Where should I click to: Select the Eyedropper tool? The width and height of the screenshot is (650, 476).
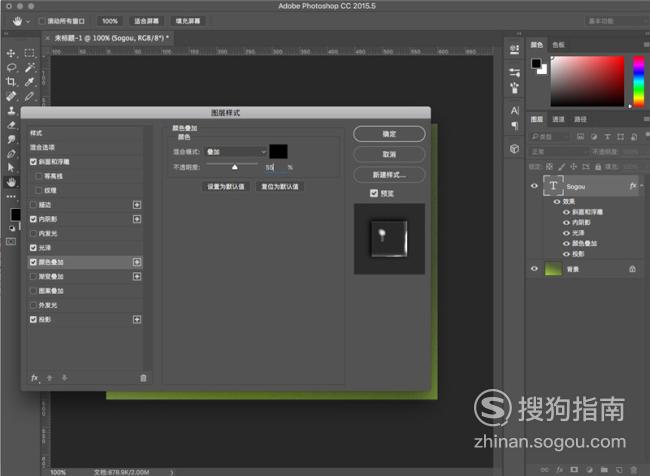coord(29,82)
